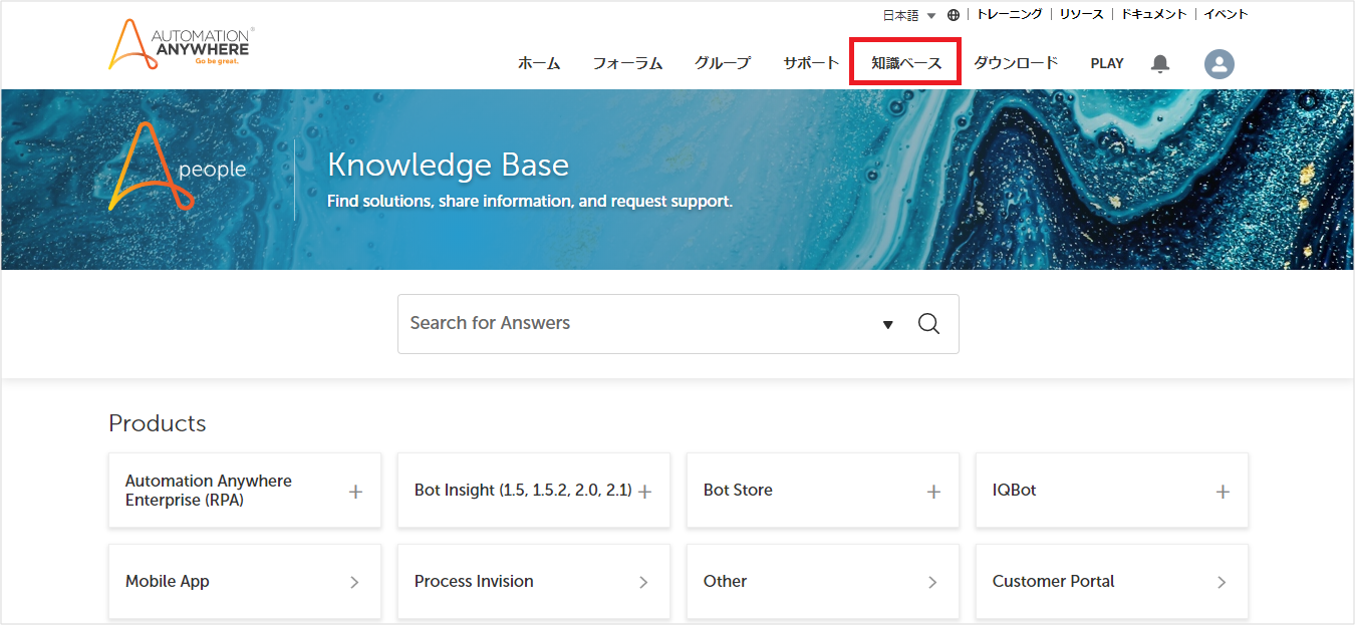Click the globe language icon
The height and width of the screenshot is (625, 1355).
953,15
